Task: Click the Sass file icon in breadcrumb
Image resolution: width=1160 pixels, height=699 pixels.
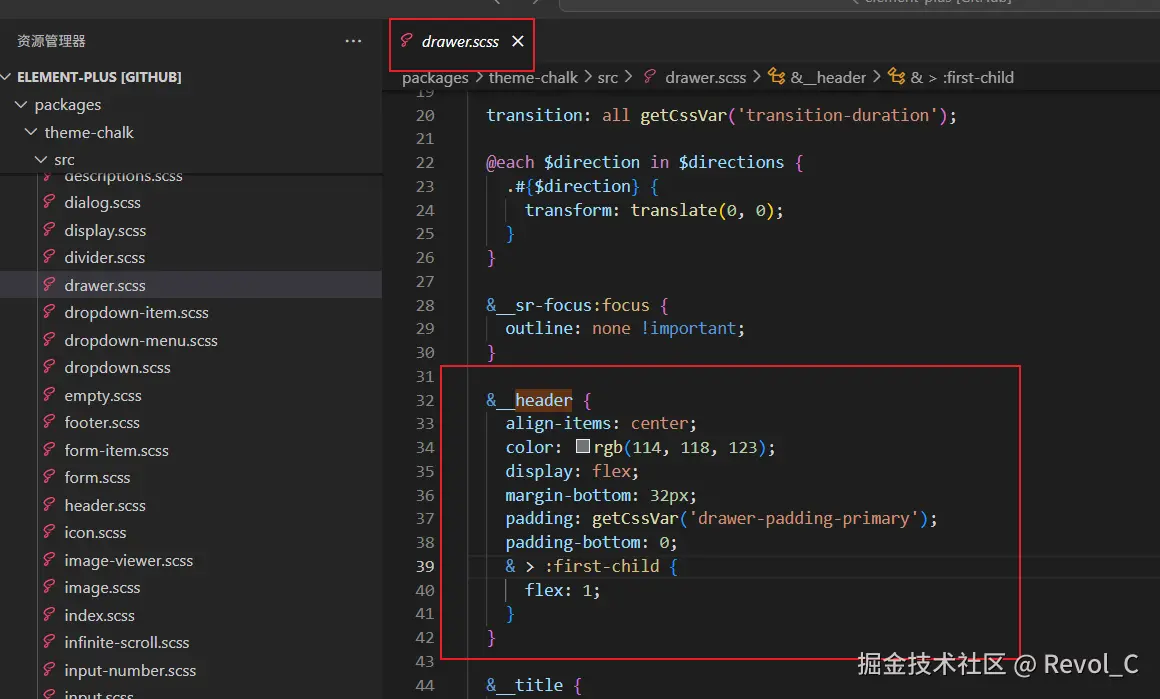Action: point(650,77)
